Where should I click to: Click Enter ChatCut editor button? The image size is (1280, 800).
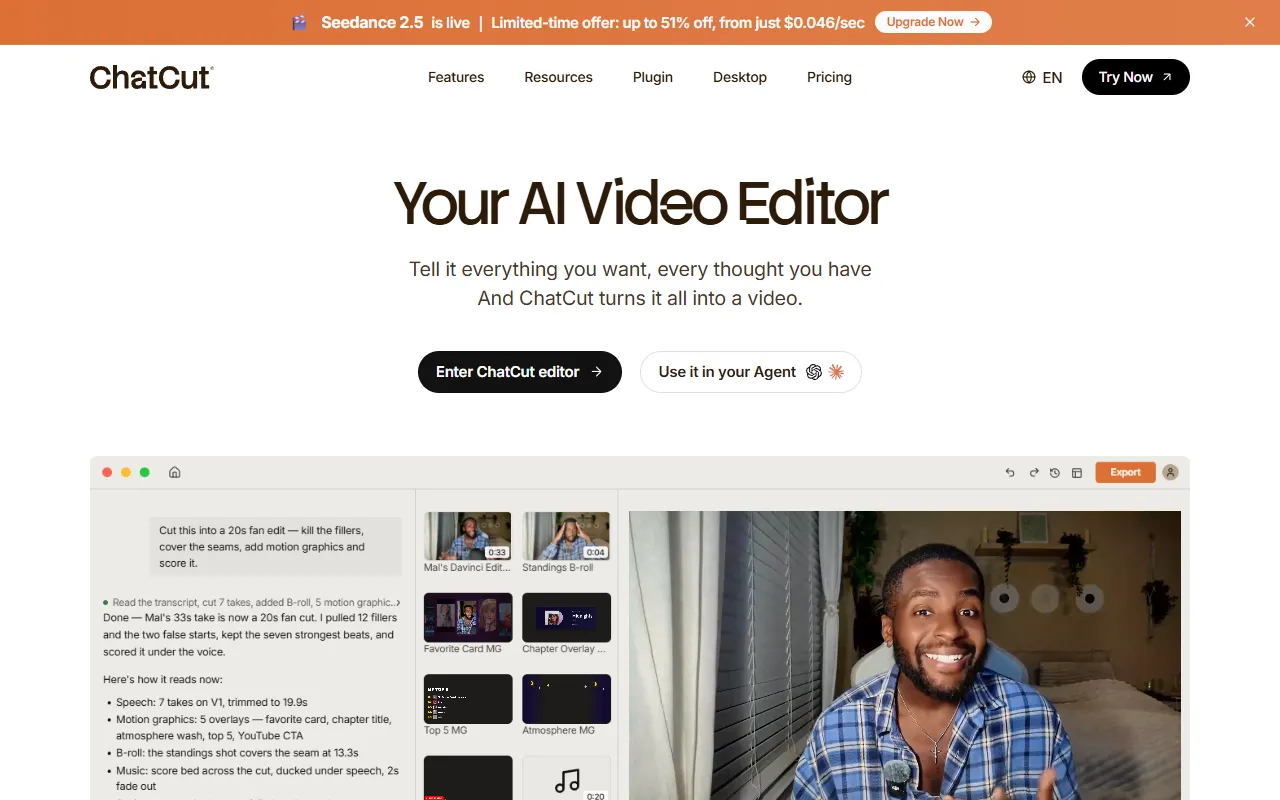point(520,372)
